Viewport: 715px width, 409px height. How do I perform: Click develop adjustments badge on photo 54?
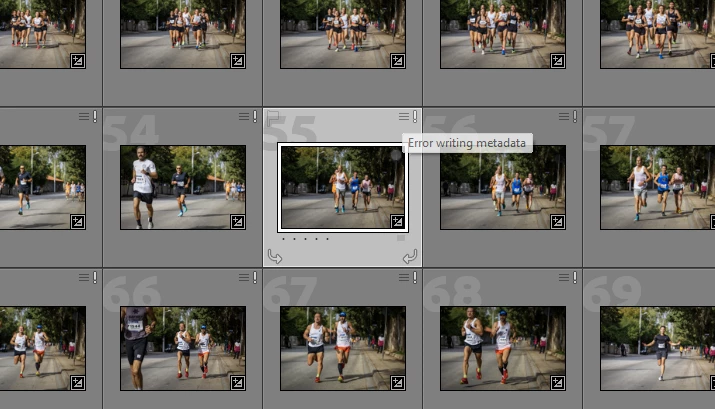point(238,222)
